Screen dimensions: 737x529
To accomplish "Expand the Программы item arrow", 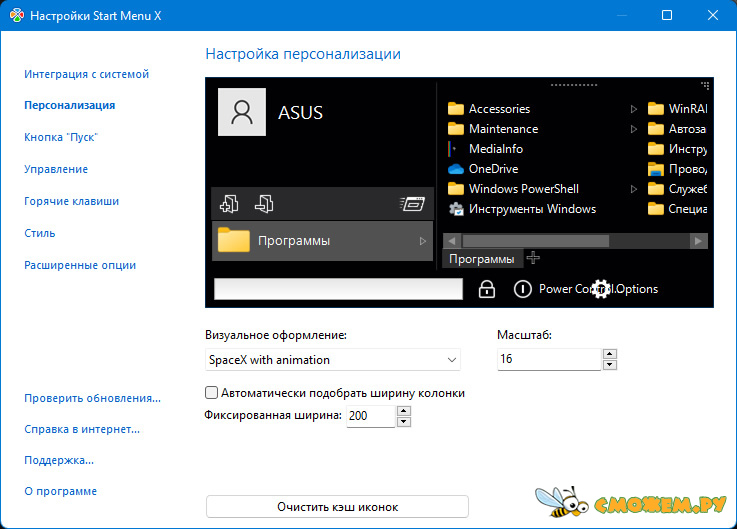I will pyautogui.click(x=423, y=241).
